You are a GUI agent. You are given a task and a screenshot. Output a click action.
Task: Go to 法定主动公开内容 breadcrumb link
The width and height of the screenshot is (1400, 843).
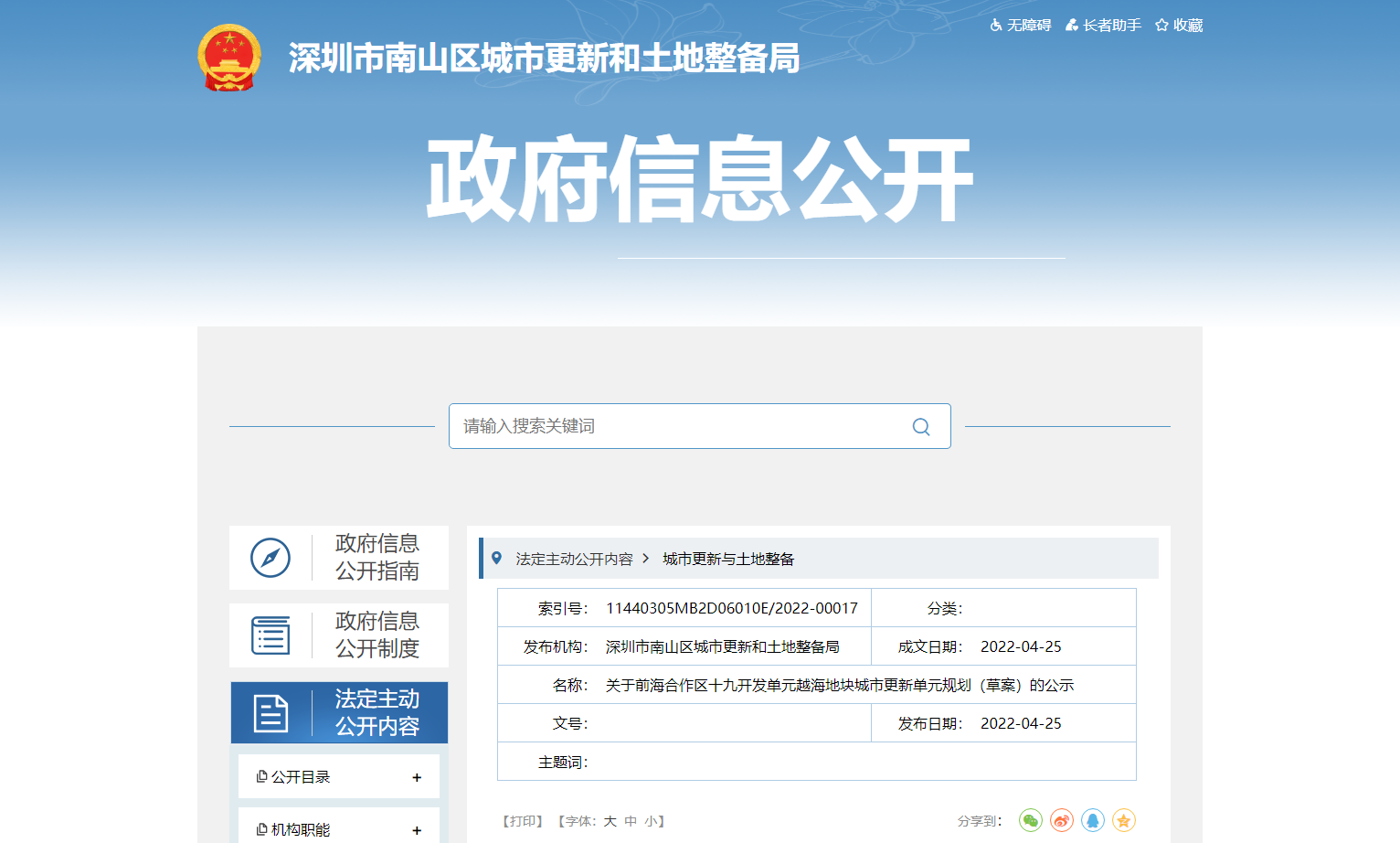[574, 559]
